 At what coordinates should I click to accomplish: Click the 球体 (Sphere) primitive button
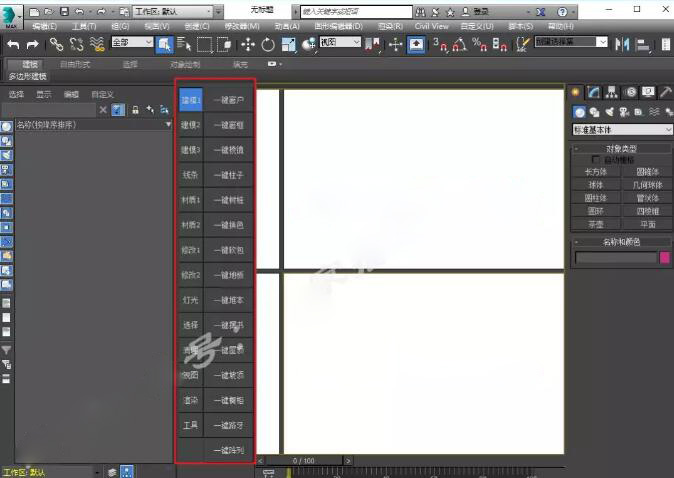coord(595,185)
